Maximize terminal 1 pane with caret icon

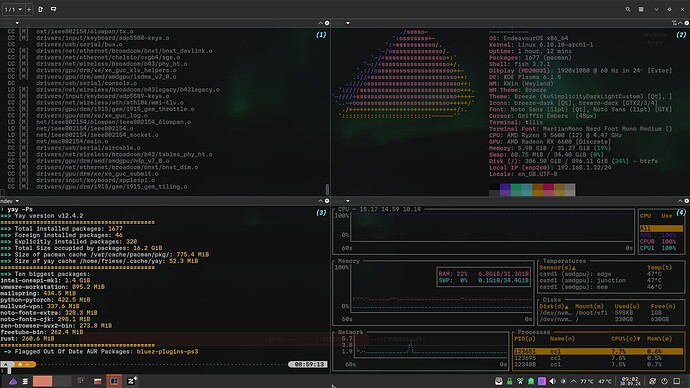click(x=320, y=23)
